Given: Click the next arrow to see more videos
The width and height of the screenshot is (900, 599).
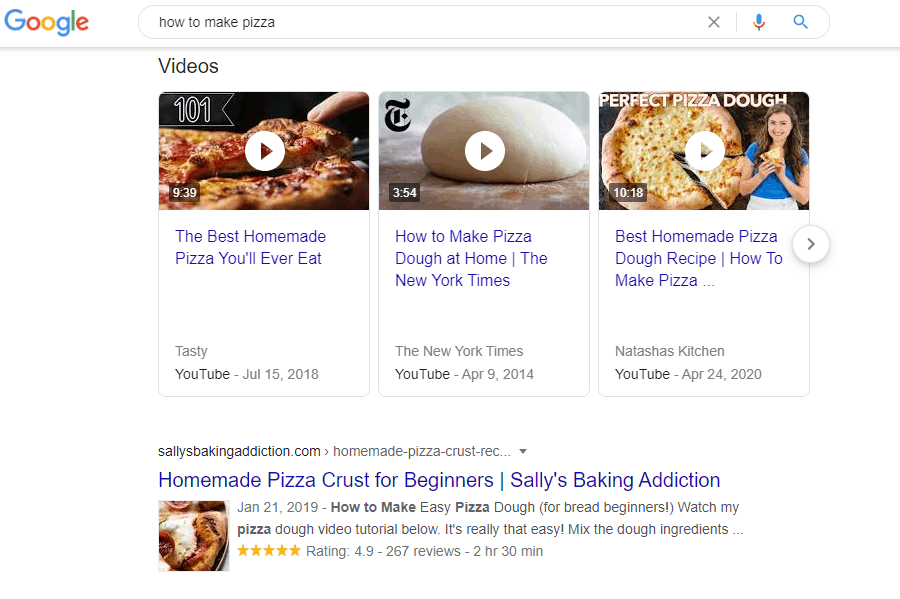Looking at the screenshot, I should 810,244.
